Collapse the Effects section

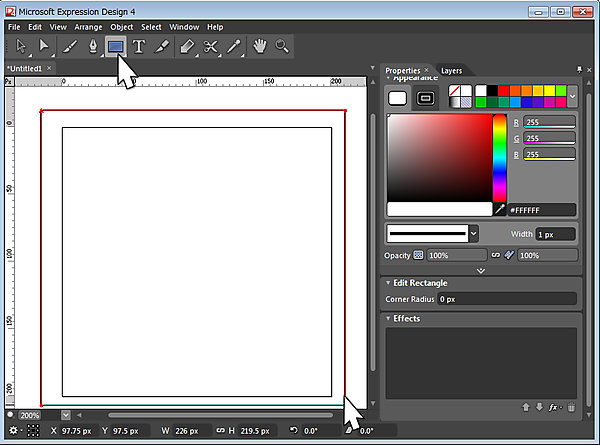(388, 319)
